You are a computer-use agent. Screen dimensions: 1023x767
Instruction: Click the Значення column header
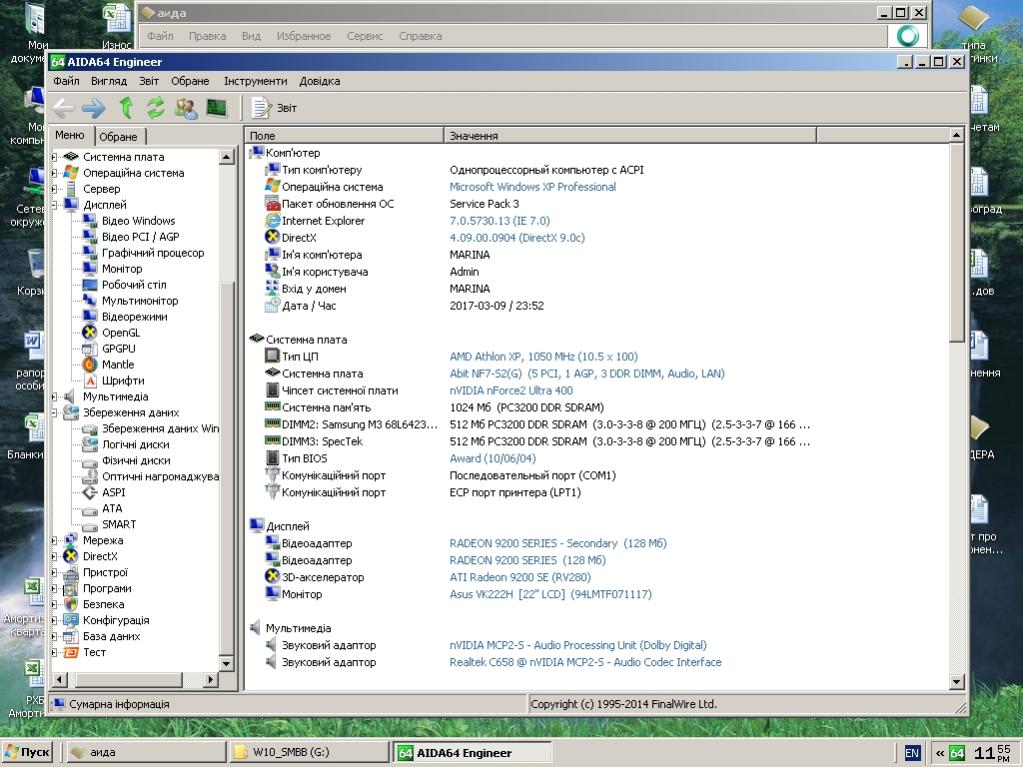[x=630, y=136]
